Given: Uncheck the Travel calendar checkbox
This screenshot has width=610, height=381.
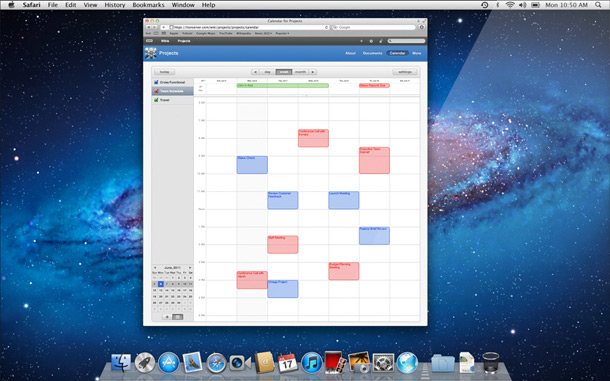Looking at the screenshot, I should (156, 100).
